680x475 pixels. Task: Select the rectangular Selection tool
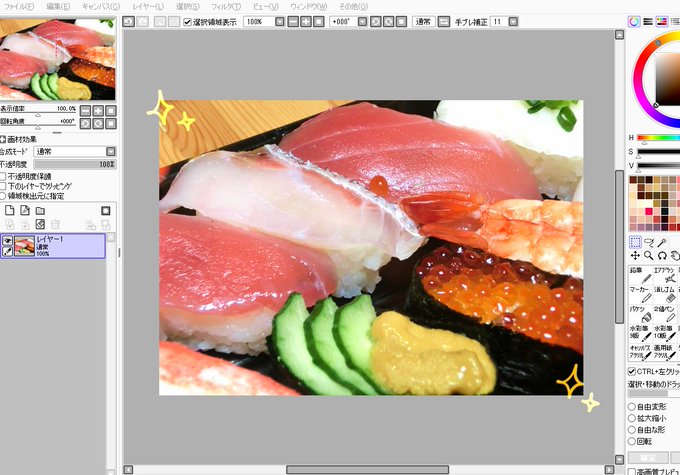635,242
